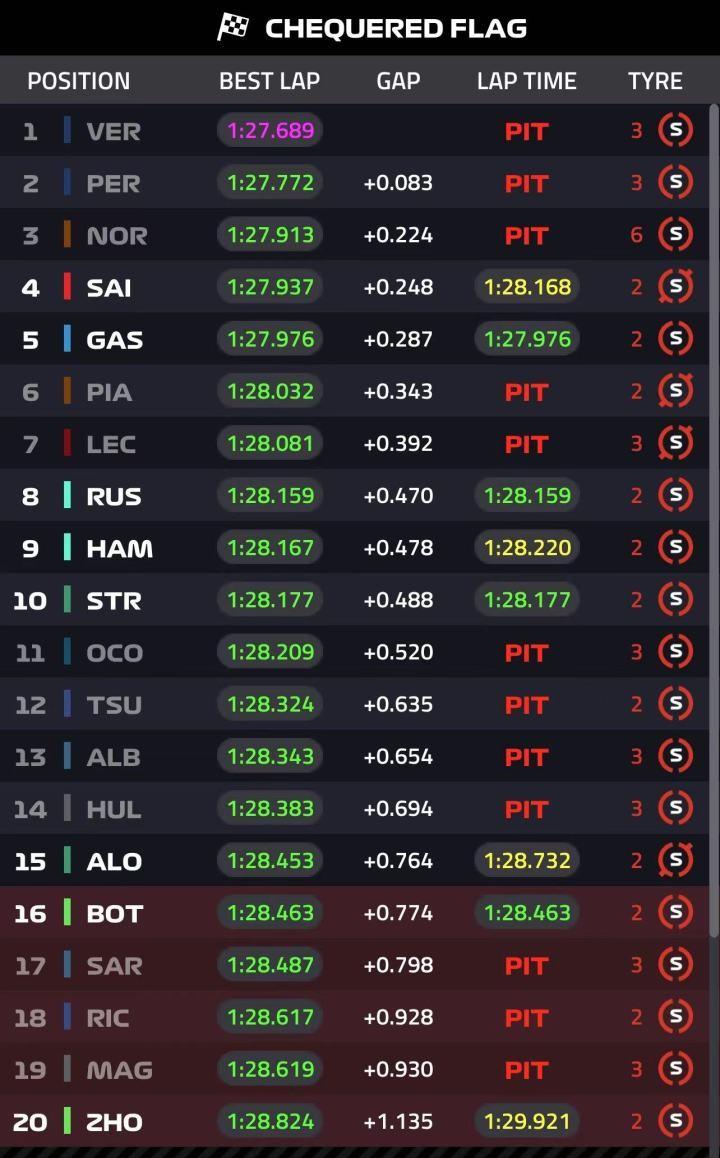Click the chequered flag icon in header
The width and height of the screenshot is (720, 1158).
[x=233, y=27]
